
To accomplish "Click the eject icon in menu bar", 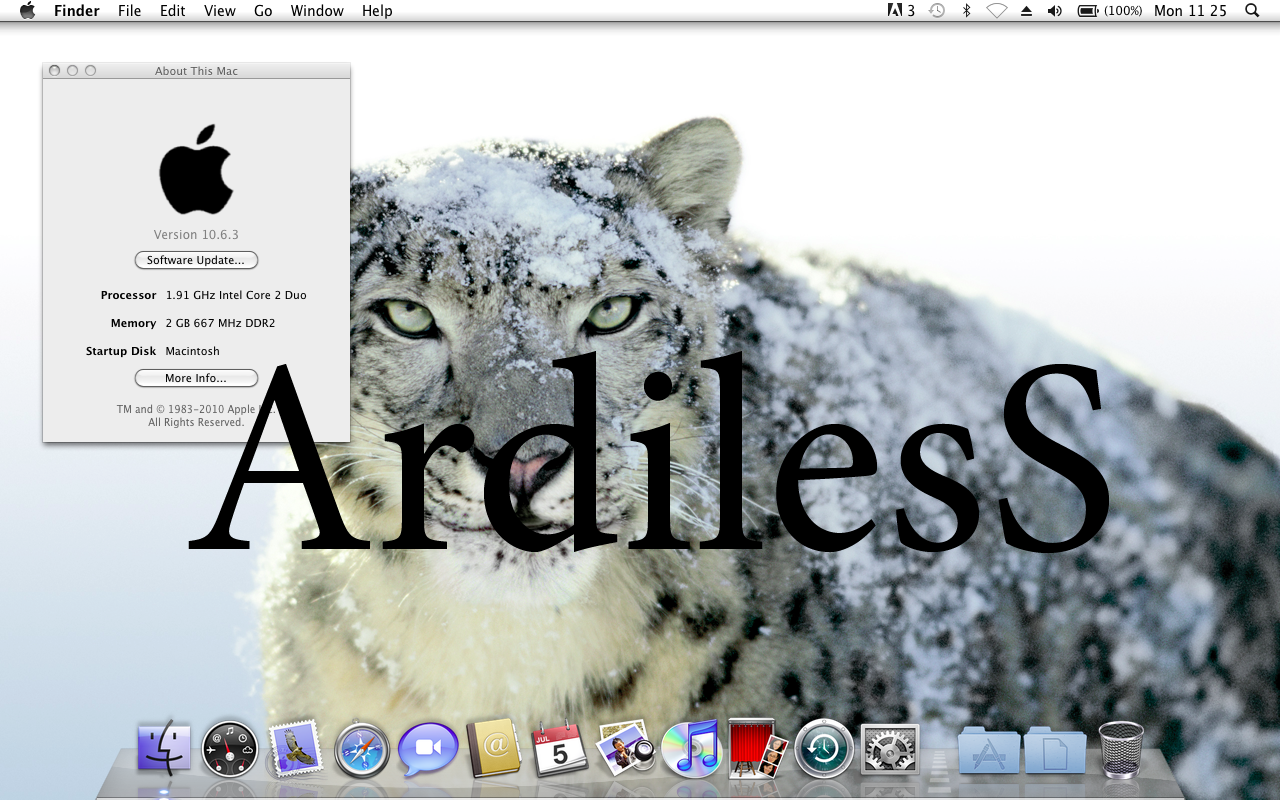I will (x=1026, y=11).
